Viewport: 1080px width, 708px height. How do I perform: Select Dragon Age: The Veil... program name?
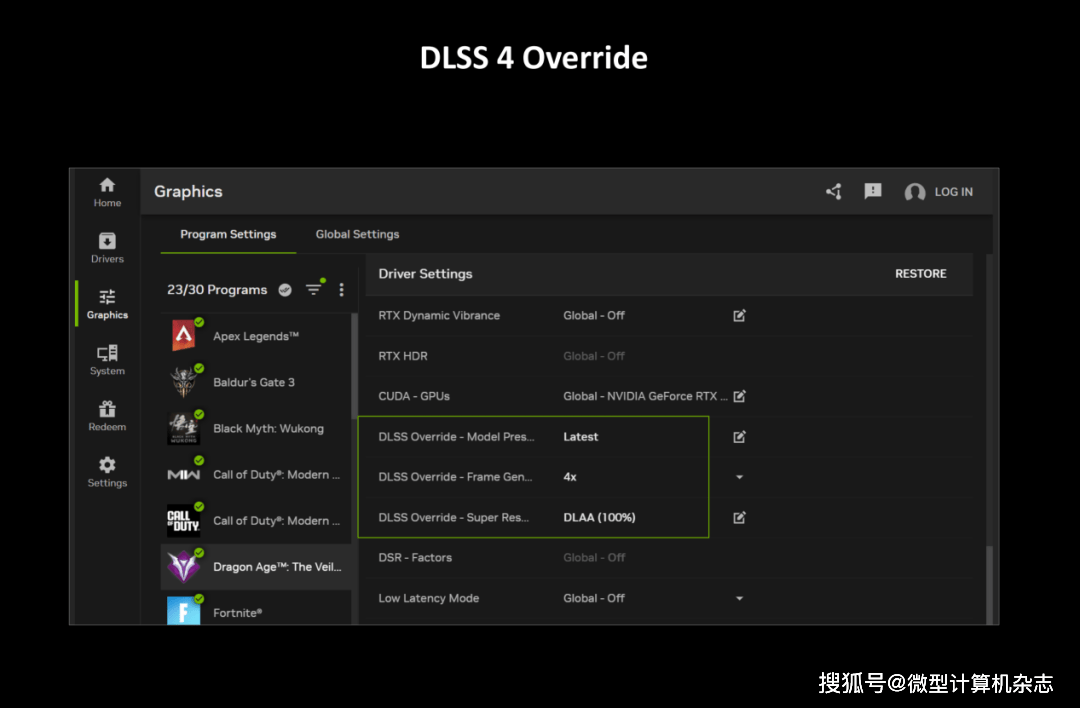(x=277, y=567)
